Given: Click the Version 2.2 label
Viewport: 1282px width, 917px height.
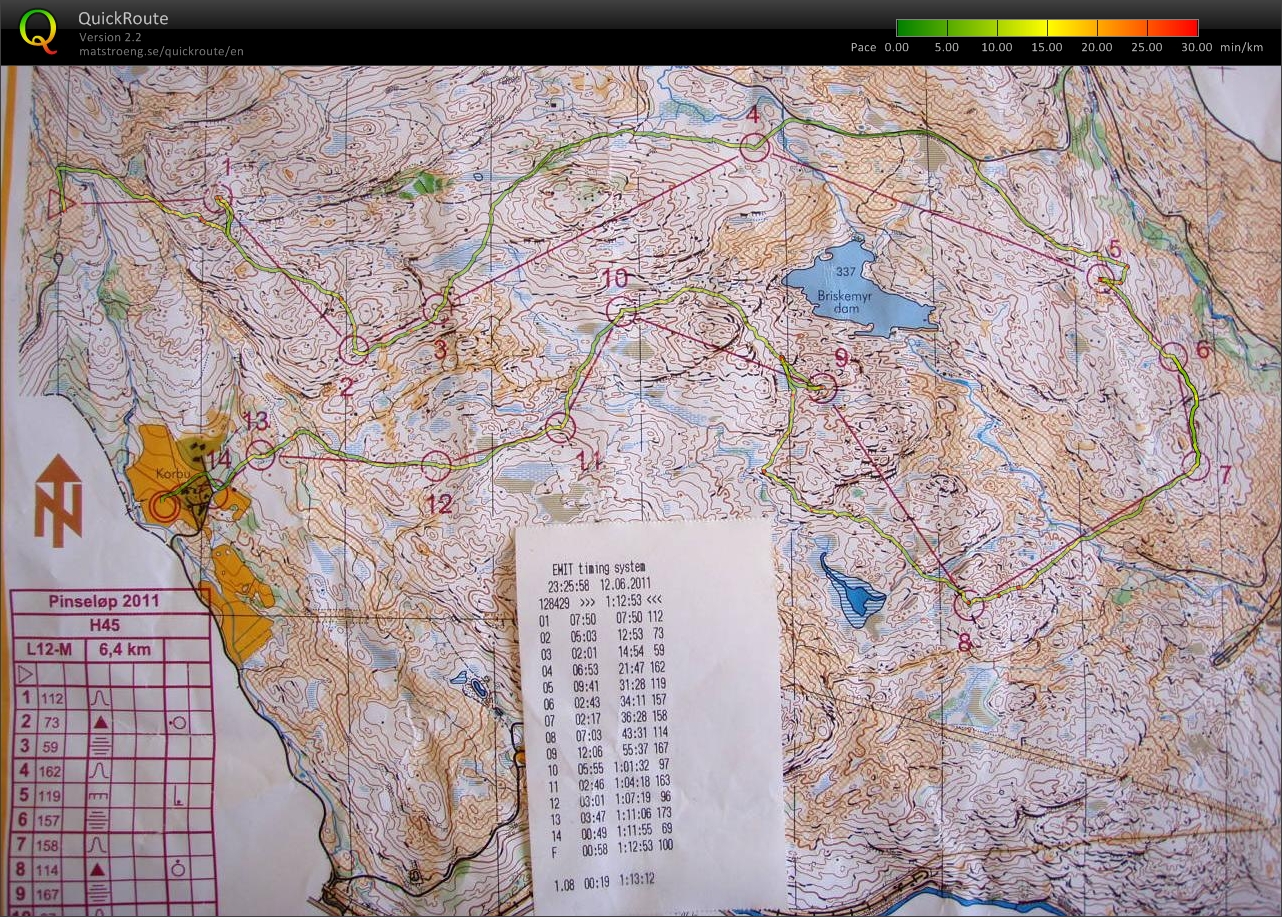Looking at the screenshot, I should coord(110,38).
